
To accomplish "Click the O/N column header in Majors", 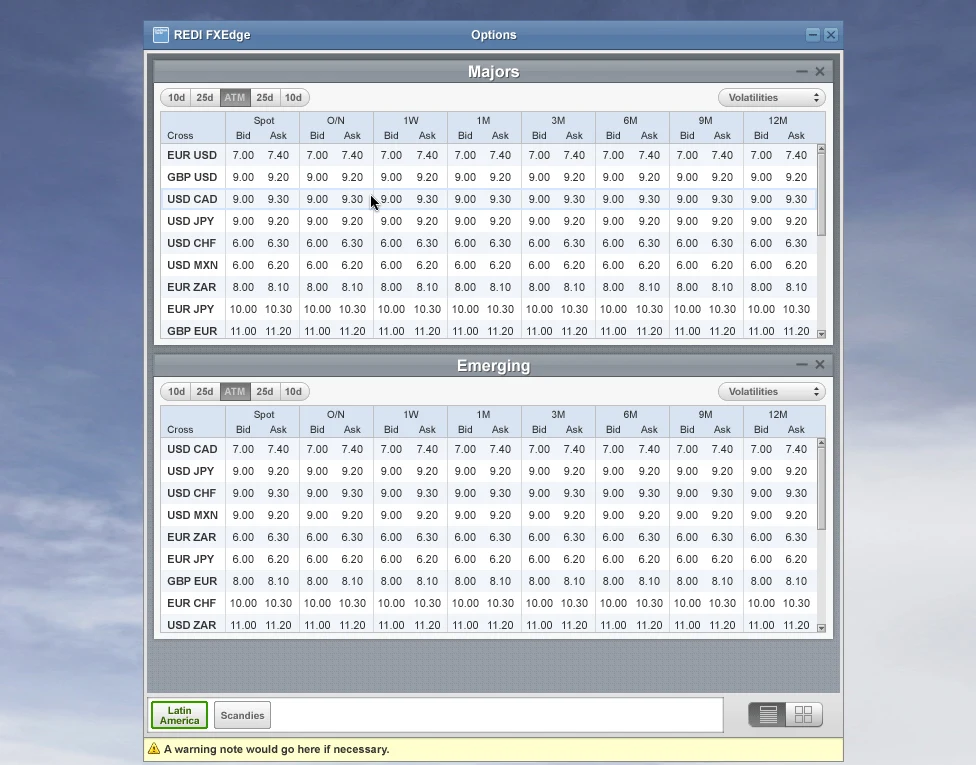I will (x=336, y=121).
